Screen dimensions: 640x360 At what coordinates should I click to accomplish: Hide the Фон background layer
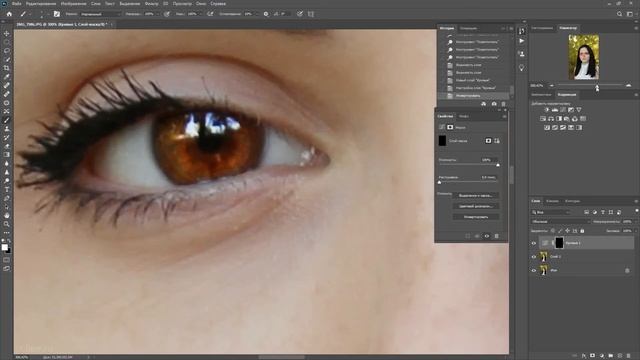533,270
